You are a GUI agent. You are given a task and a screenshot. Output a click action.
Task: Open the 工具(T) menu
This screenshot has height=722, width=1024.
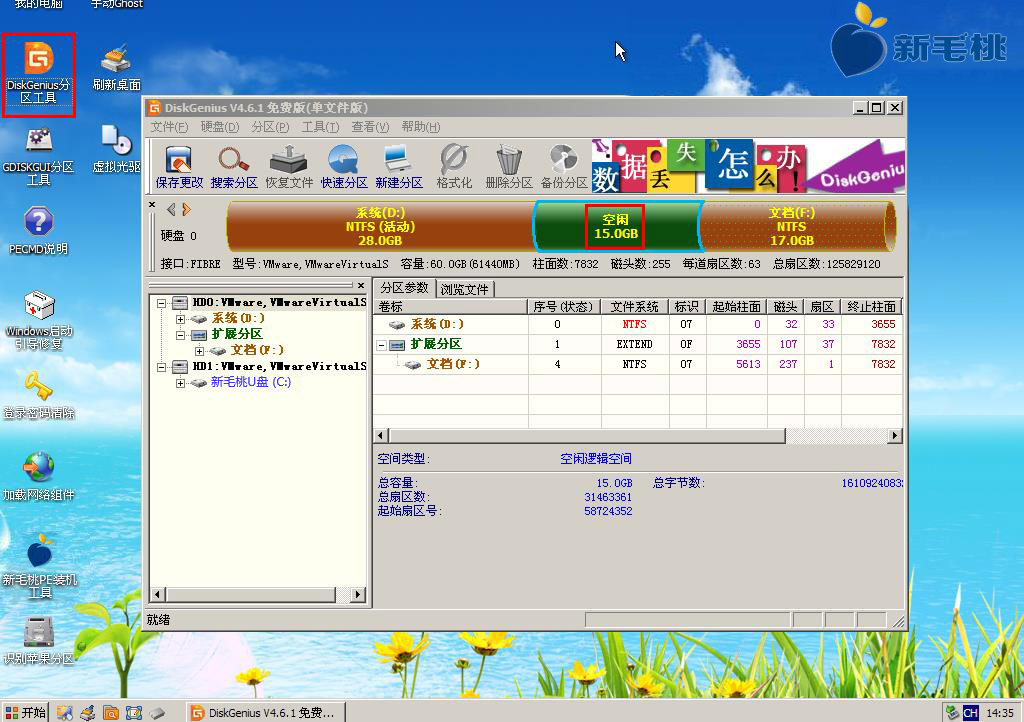(320, 127)
